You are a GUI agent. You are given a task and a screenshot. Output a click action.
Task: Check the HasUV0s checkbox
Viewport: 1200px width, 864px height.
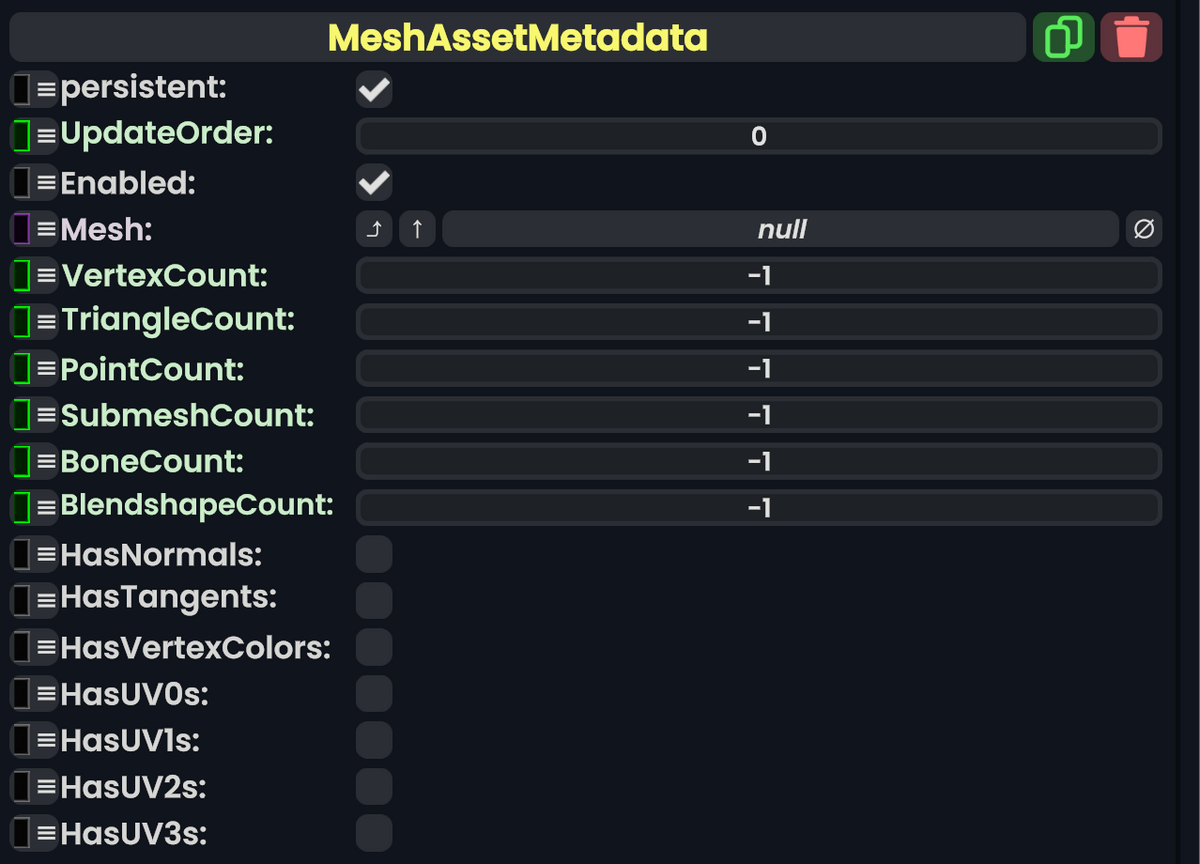(373, 692)
